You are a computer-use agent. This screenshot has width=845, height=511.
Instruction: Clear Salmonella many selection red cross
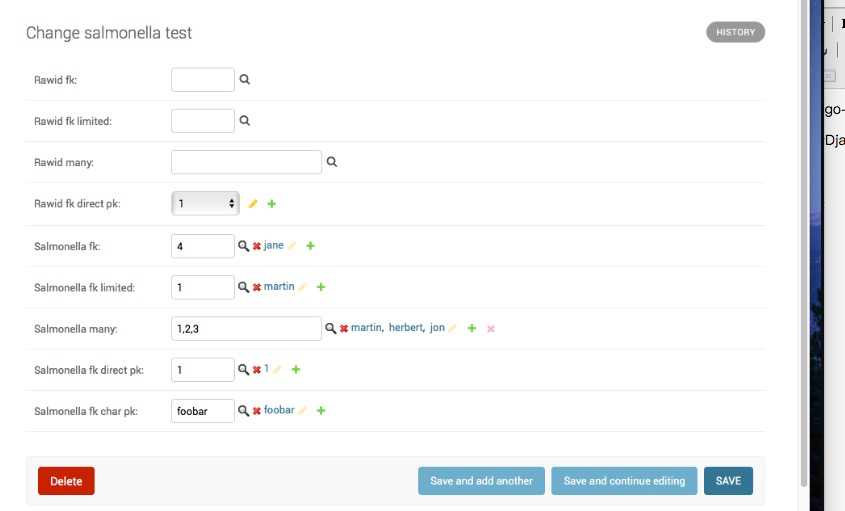pyautogui.click(x=344, y=329)
